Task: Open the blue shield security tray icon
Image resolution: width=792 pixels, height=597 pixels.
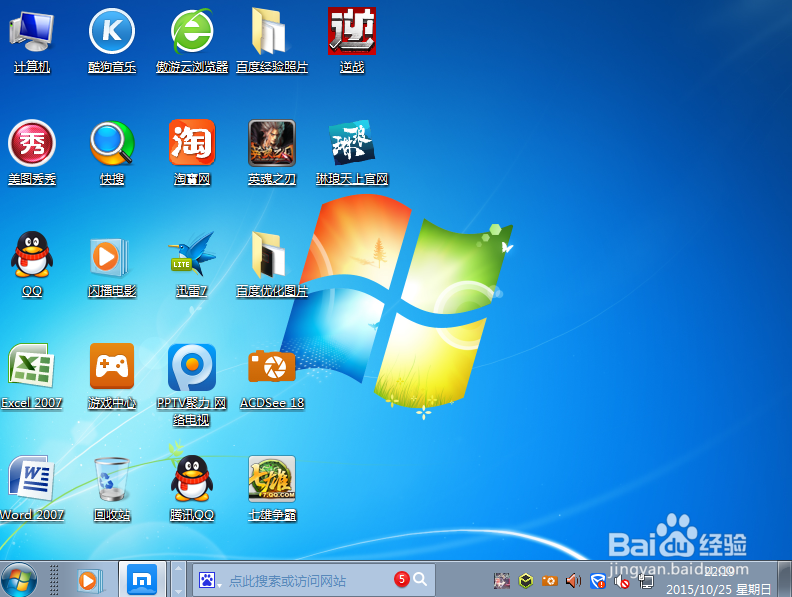Action: tap(598, 581)
